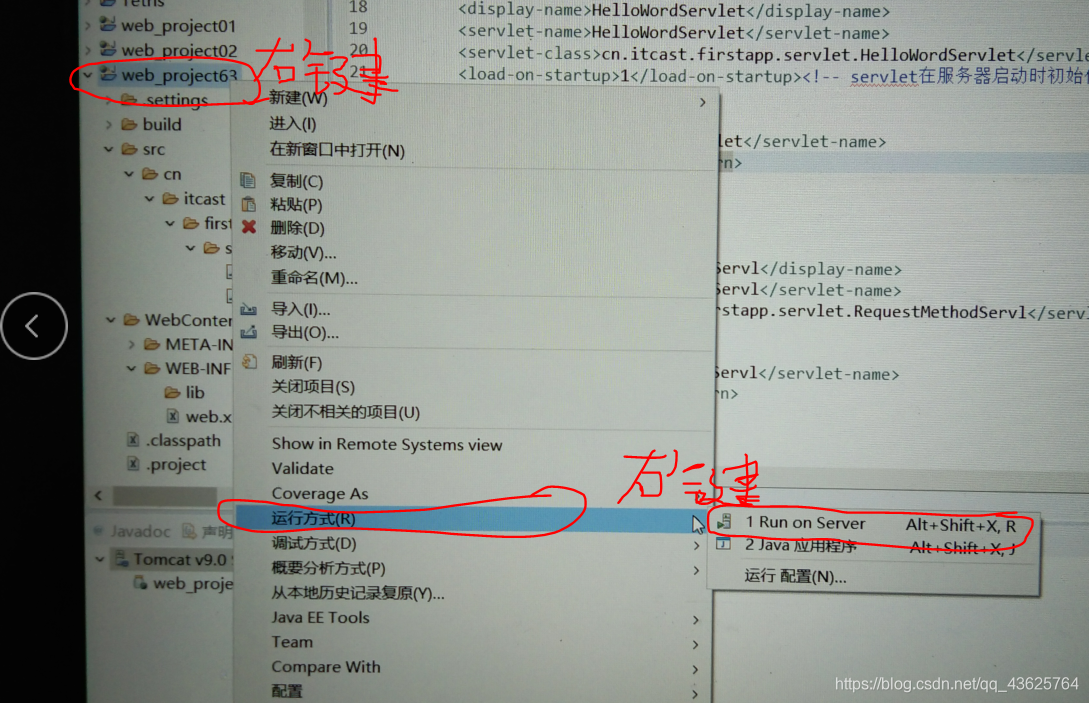The image size is (1089, 703).
Task: Click the refresh icon beside 刷新(F)
Action: pyautogui.click(x=249, y=362)
